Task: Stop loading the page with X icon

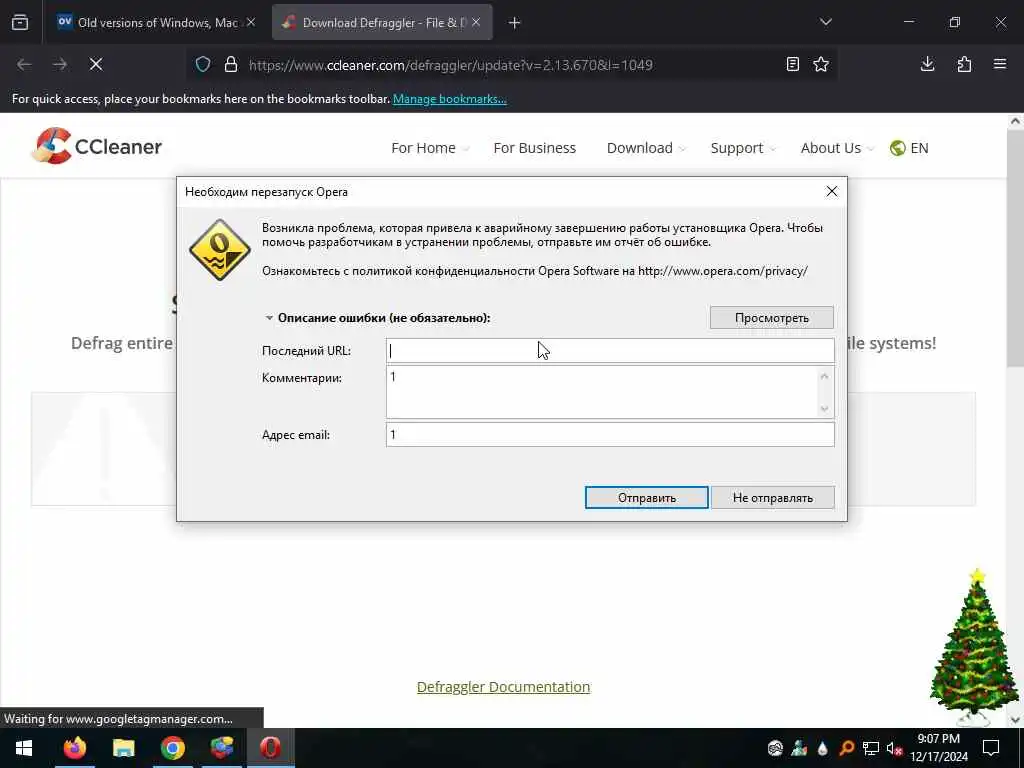Action: click(96, 64)
